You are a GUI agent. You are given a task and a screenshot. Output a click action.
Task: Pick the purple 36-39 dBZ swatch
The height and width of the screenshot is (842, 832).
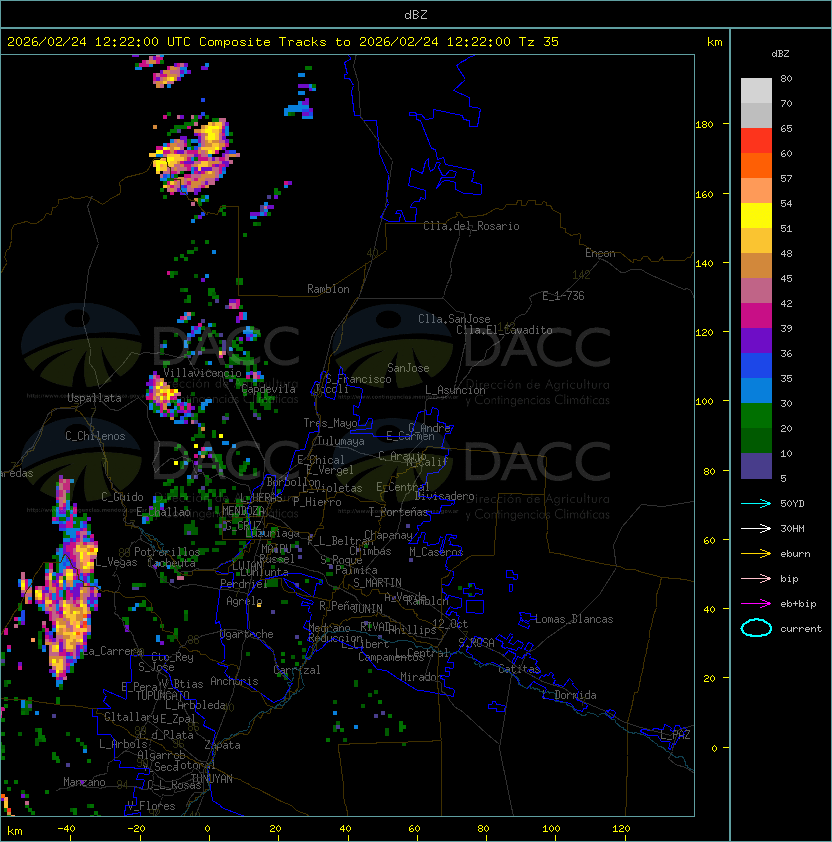click(756, 341)
